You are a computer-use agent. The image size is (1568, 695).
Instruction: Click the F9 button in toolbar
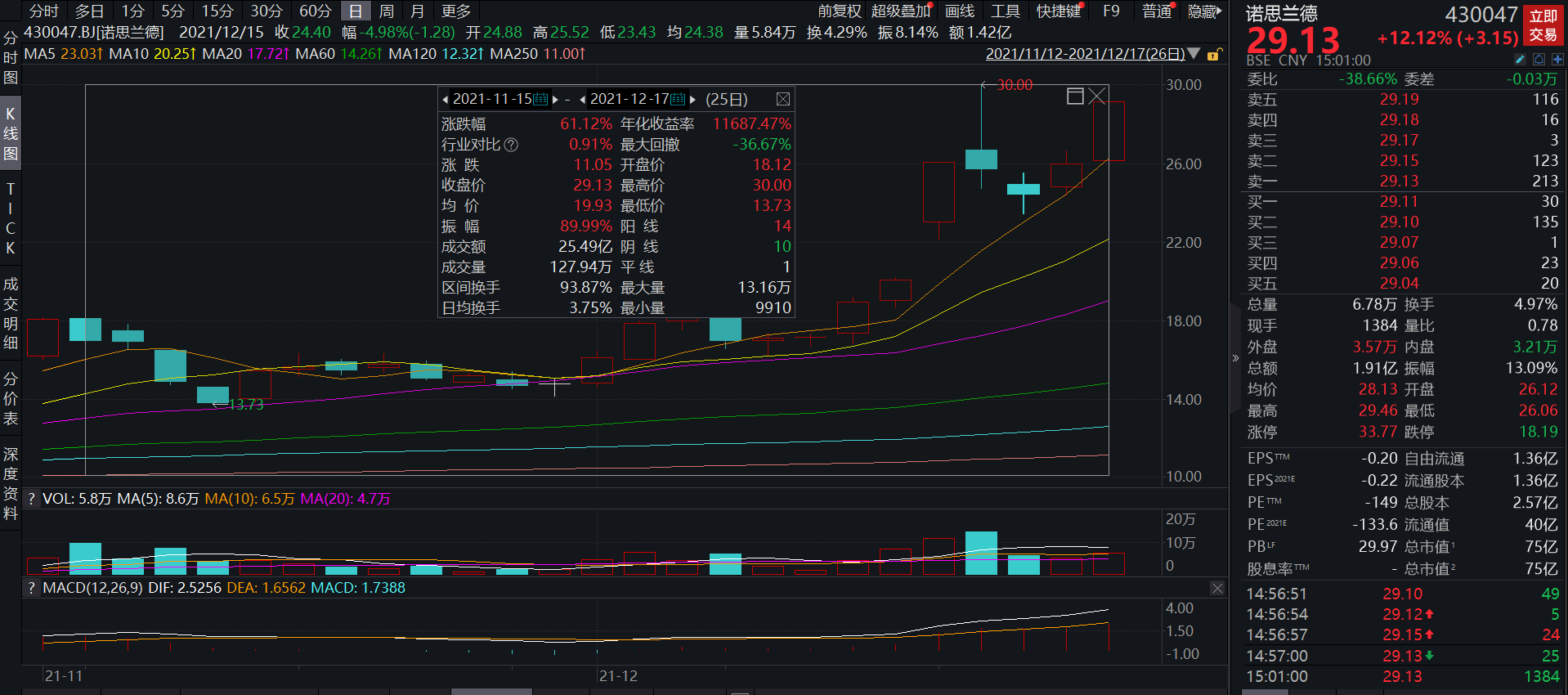[1111, 11]
